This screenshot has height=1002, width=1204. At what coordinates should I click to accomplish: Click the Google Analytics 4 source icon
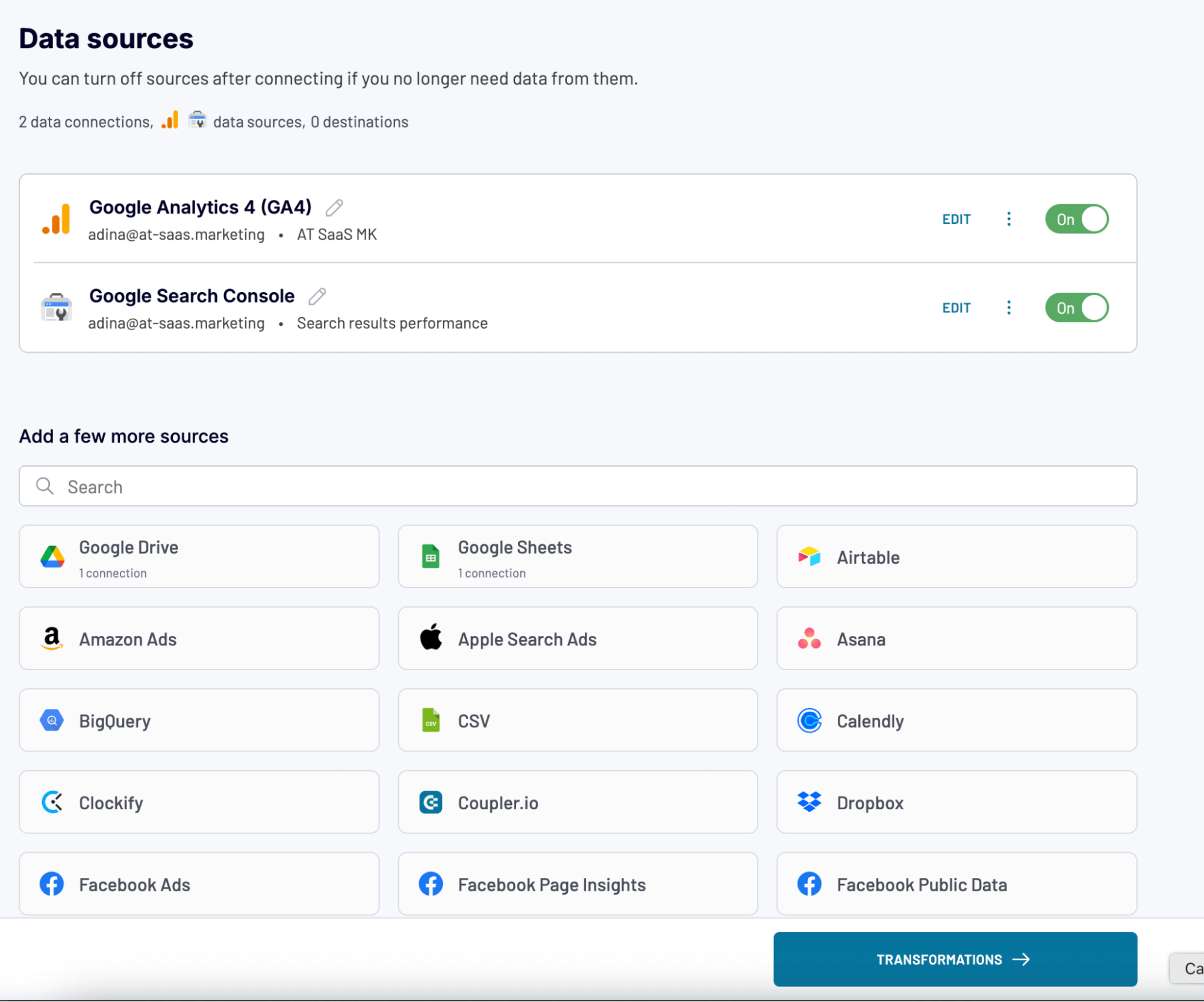pyautogui.click(x=55, y=219)
